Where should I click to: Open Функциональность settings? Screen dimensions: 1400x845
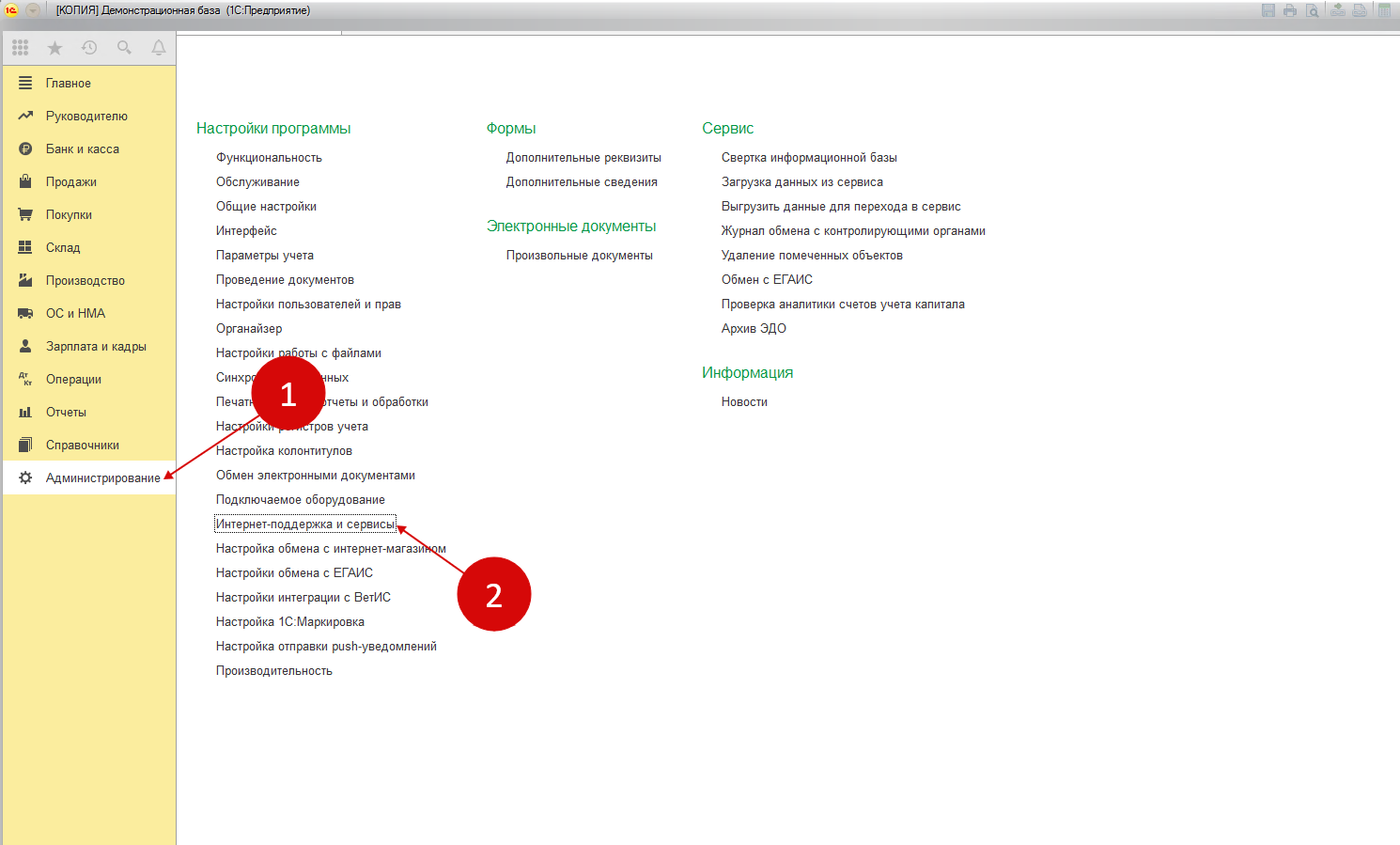tap(269, 158)
